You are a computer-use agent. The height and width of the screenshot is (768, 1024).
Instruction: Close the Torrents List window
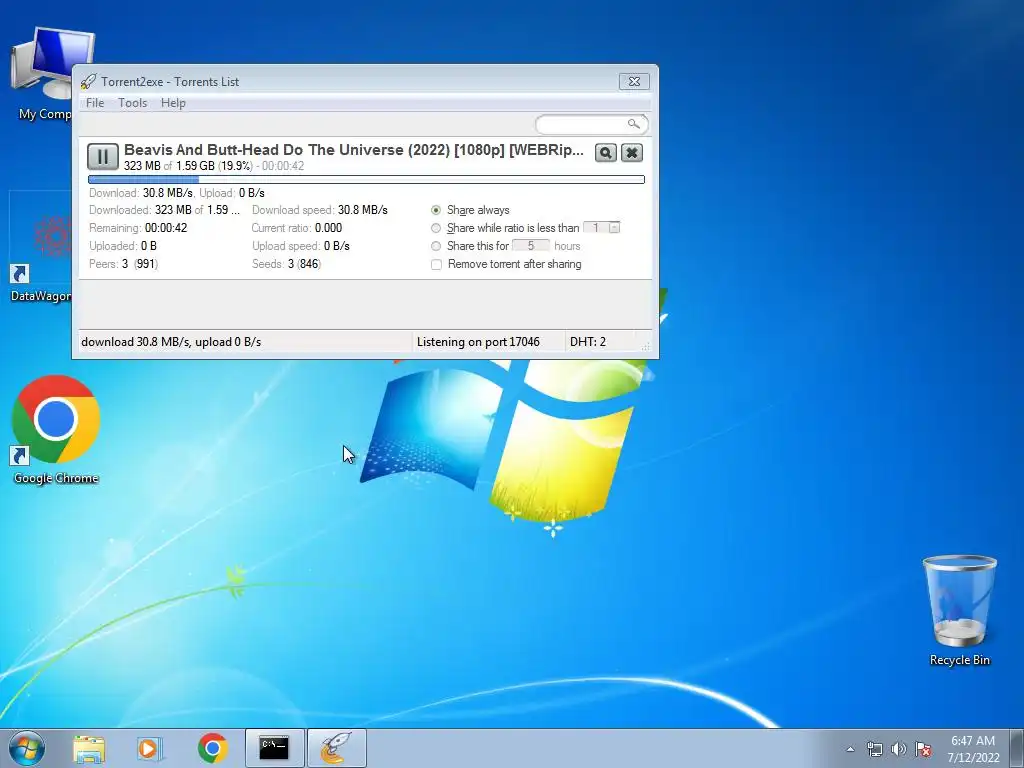634,82
